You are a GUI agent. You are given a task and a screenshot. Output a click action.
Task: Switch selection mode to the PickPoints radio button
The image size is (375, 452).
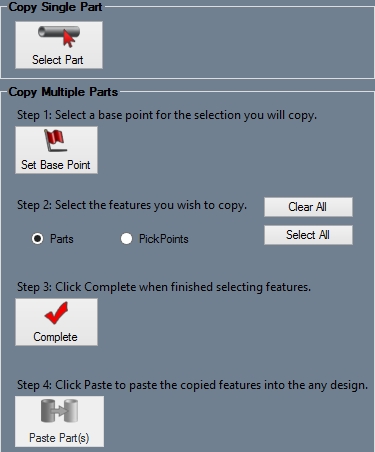126,239
